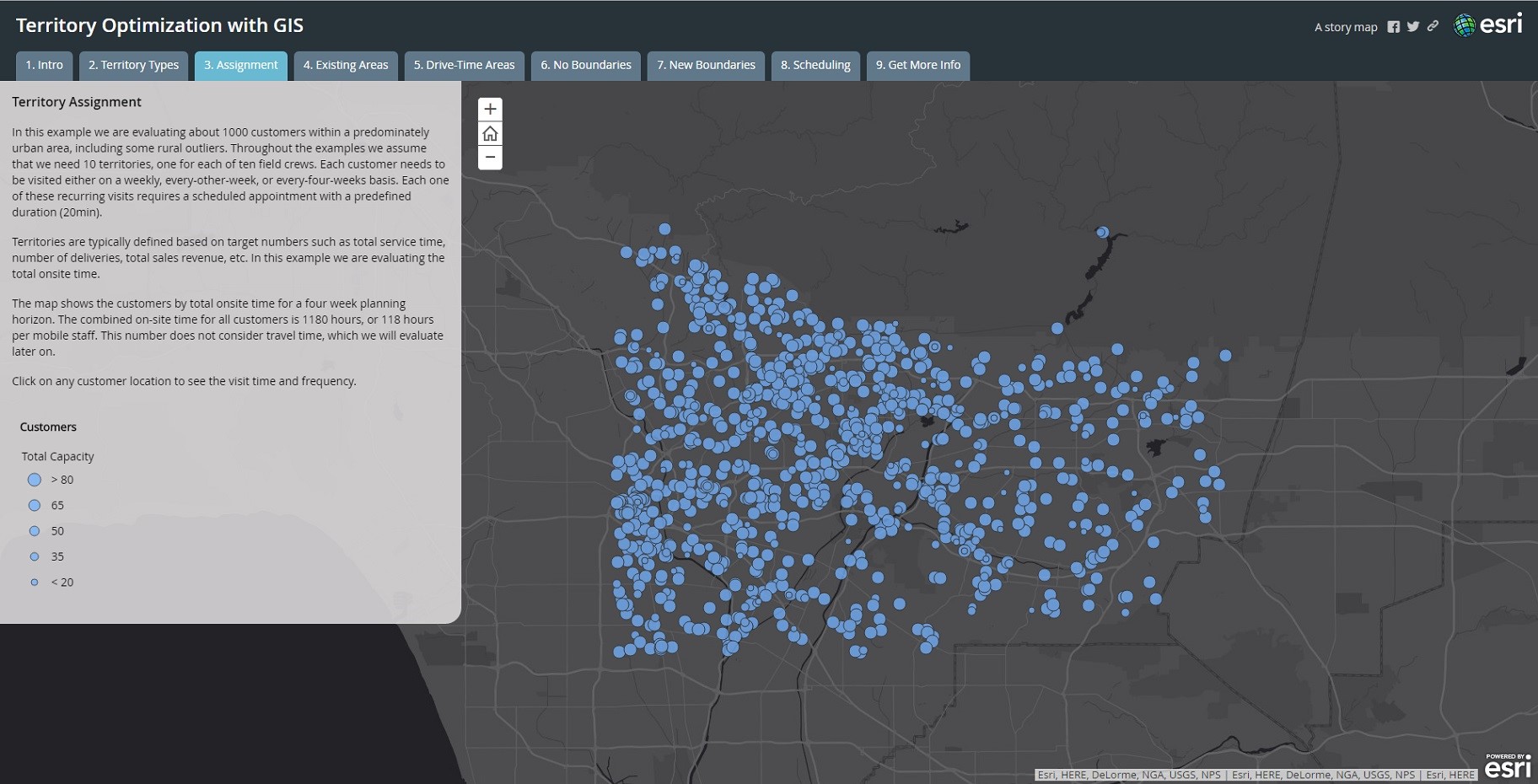Open the Get More Info tab
Image resolution: width=1538 pixels, height=784 pixels.
(x=917, y=66)
